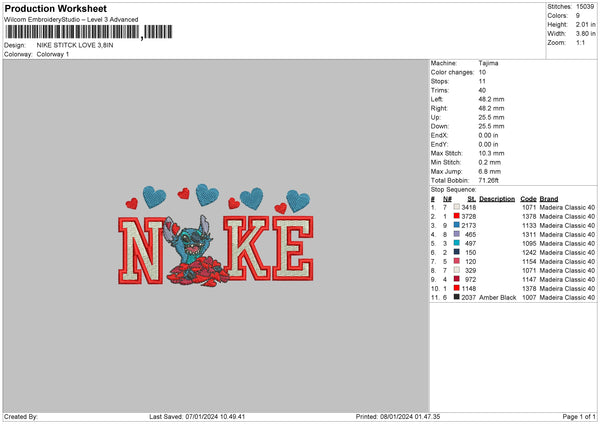Click the stitch count 2037 in row 11
Viewport: 600px width, 424px height.
469,297
